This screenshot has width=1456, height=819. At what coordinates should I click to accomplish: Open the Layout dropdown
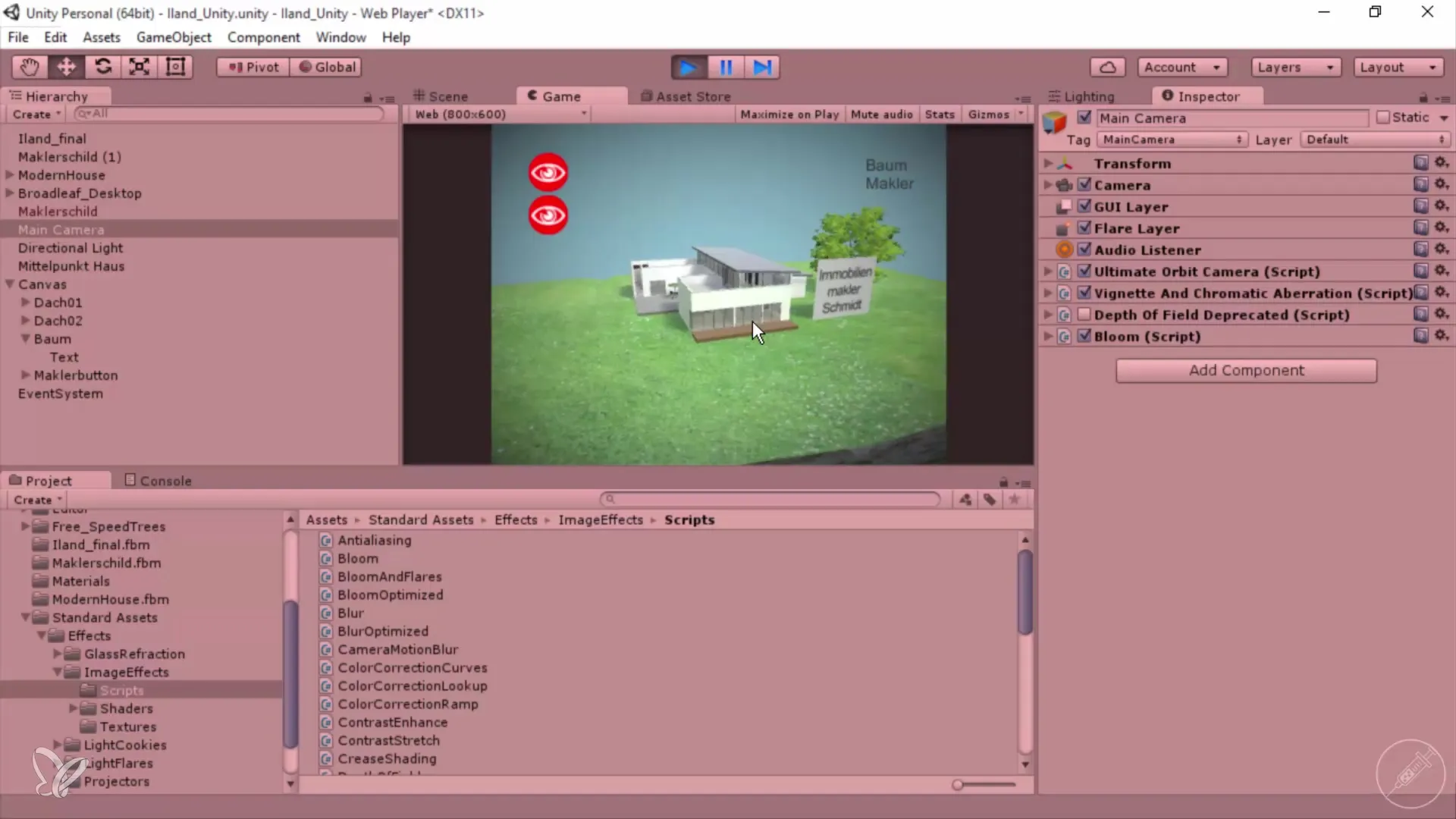[x=1398, y=67]
